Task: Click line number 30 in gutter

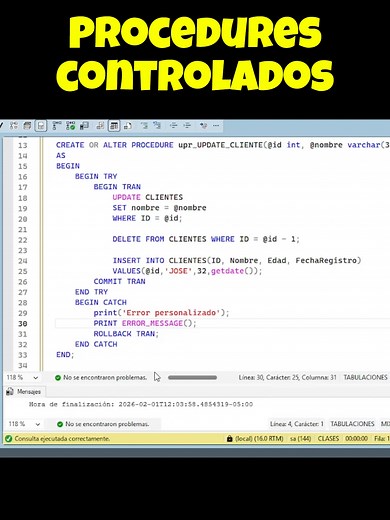Action: click(23, 324)
